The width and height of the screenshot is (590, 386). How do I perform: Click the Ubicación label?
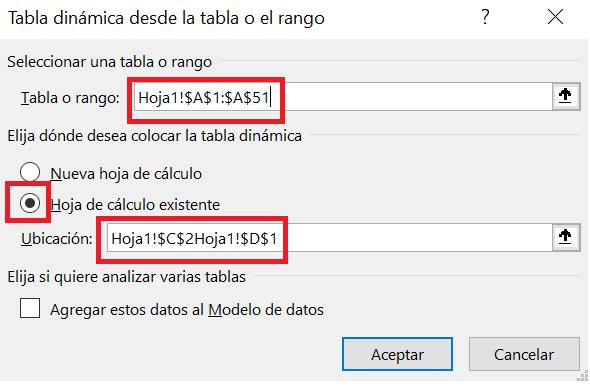(x=57, y=239)
